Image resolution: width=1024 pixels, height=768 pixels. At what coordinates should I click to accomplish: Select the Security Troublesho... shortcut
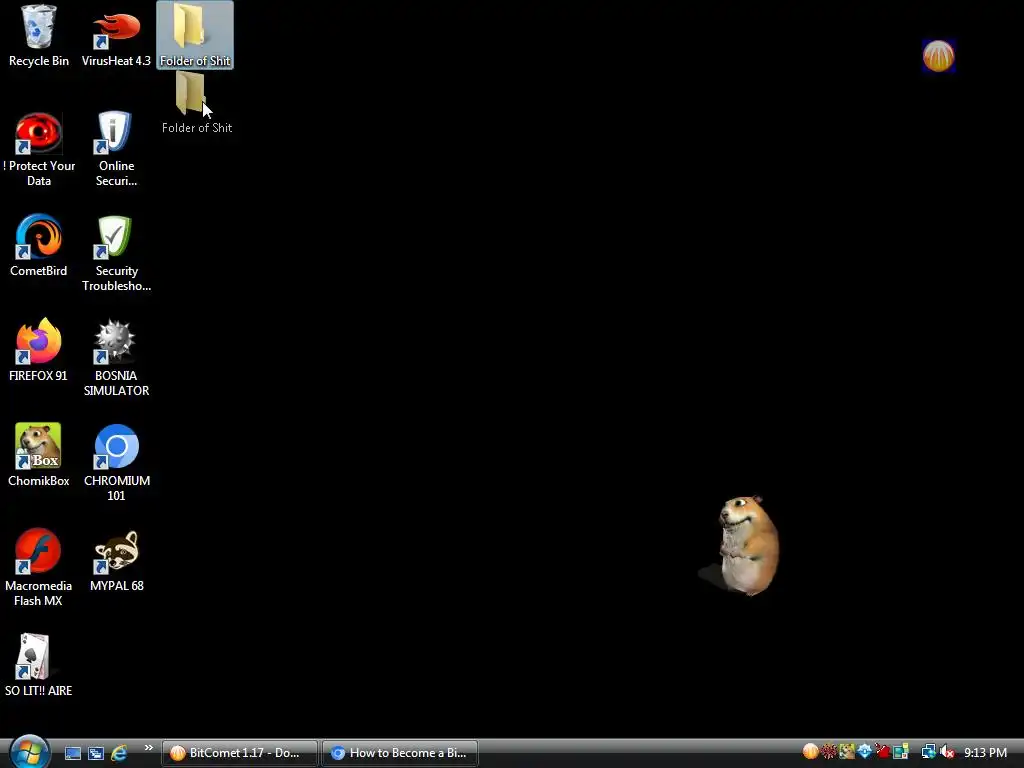(116, 253)
